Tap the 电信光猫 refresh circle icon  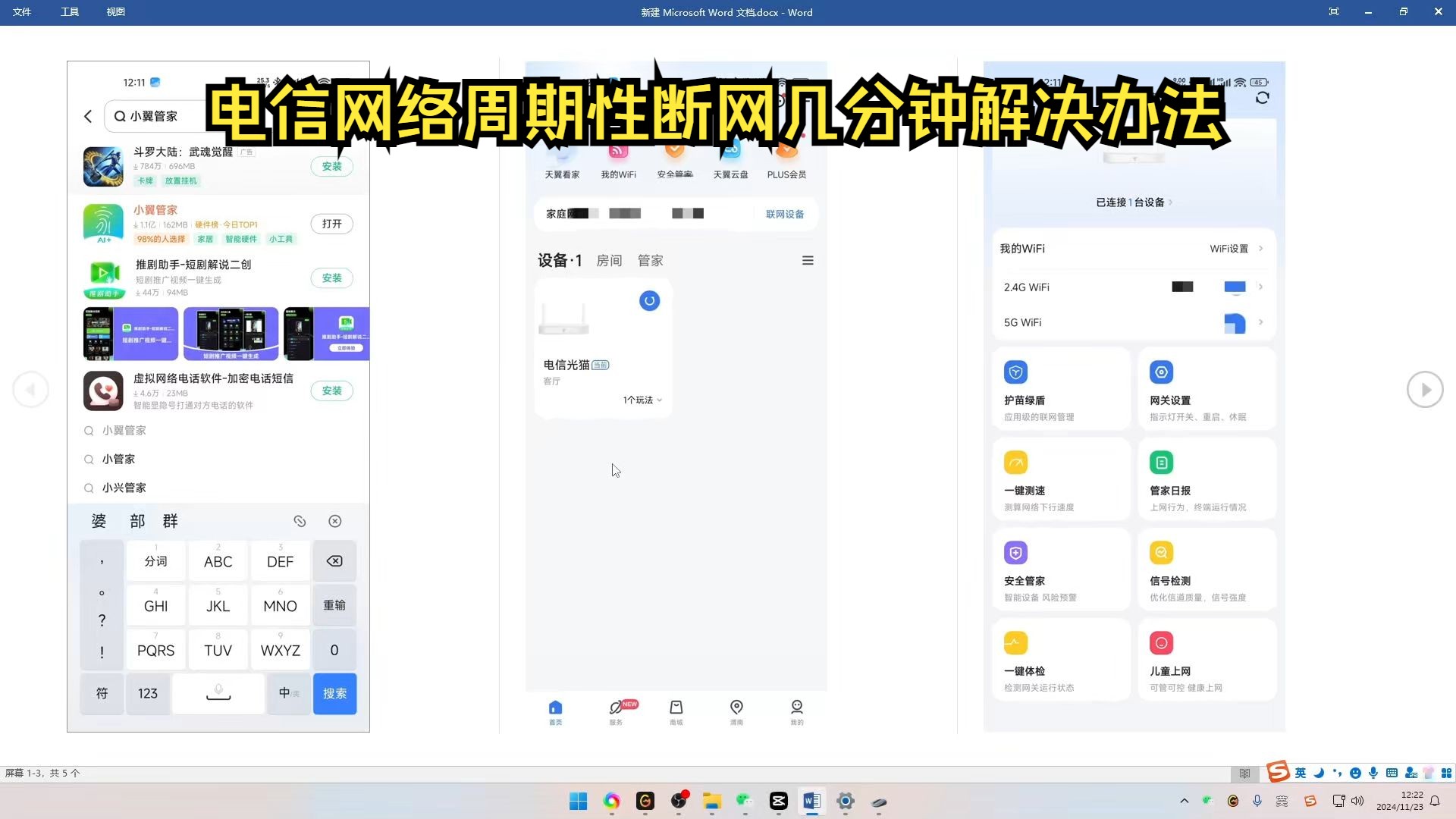[649, 301]
